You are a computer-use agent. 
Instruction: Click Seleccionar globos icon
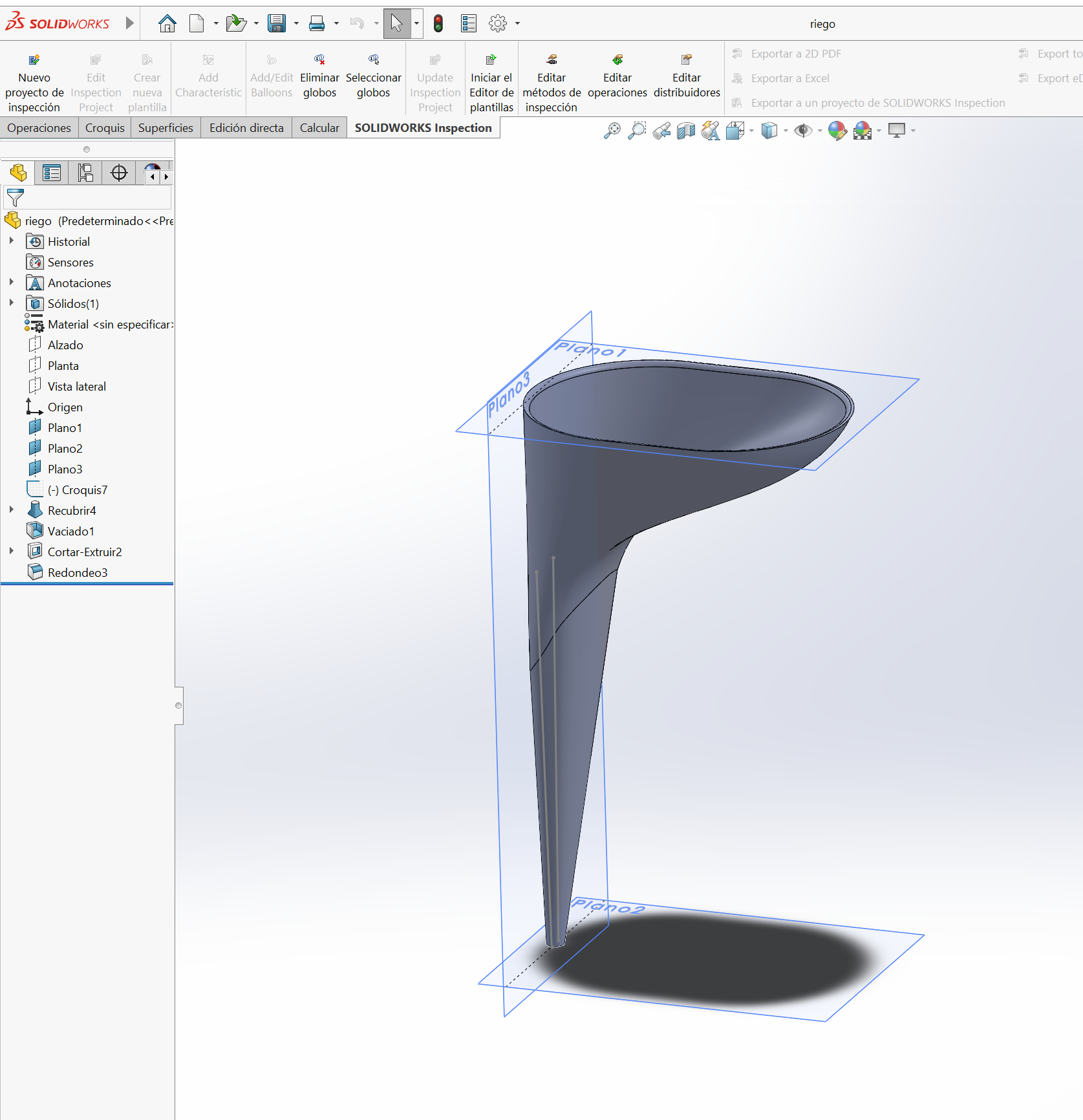pyautogui.click(x=374, y=76)
